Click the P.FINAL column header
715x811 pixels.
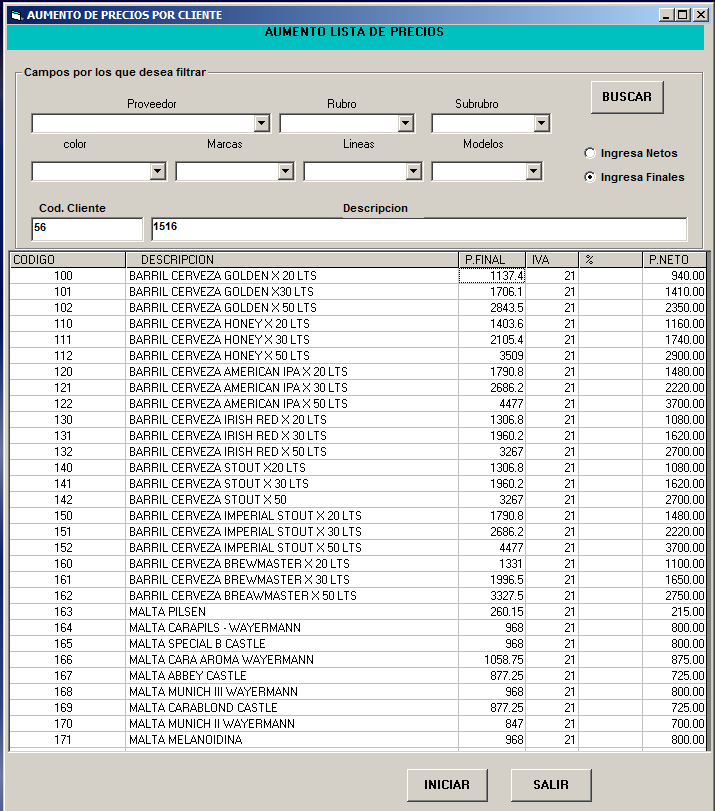tap(492, 260)
